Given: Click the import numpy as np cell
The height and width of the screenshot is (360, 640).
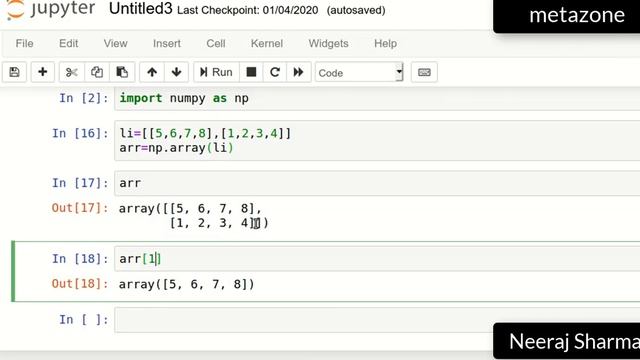Looking at the screenshot, I should tap(377, 98).
